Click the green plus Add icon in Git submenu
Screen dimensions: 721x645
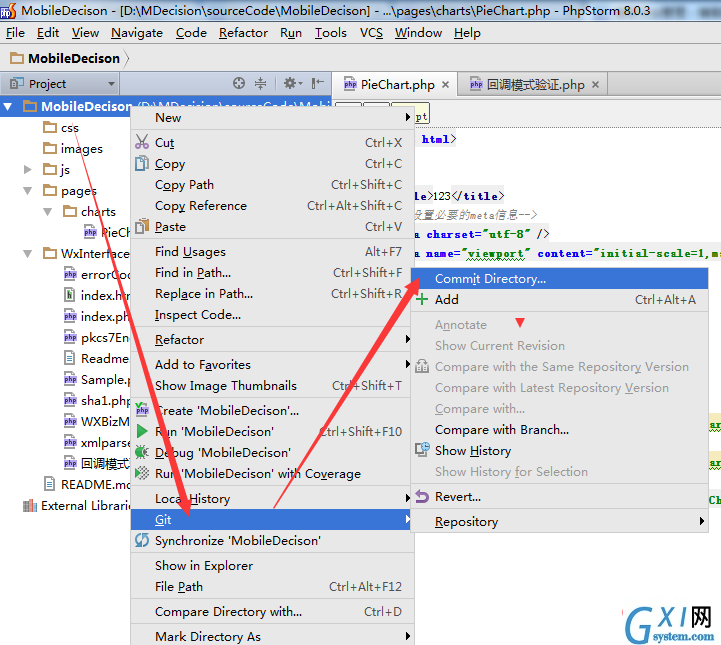tap(422, 299)
